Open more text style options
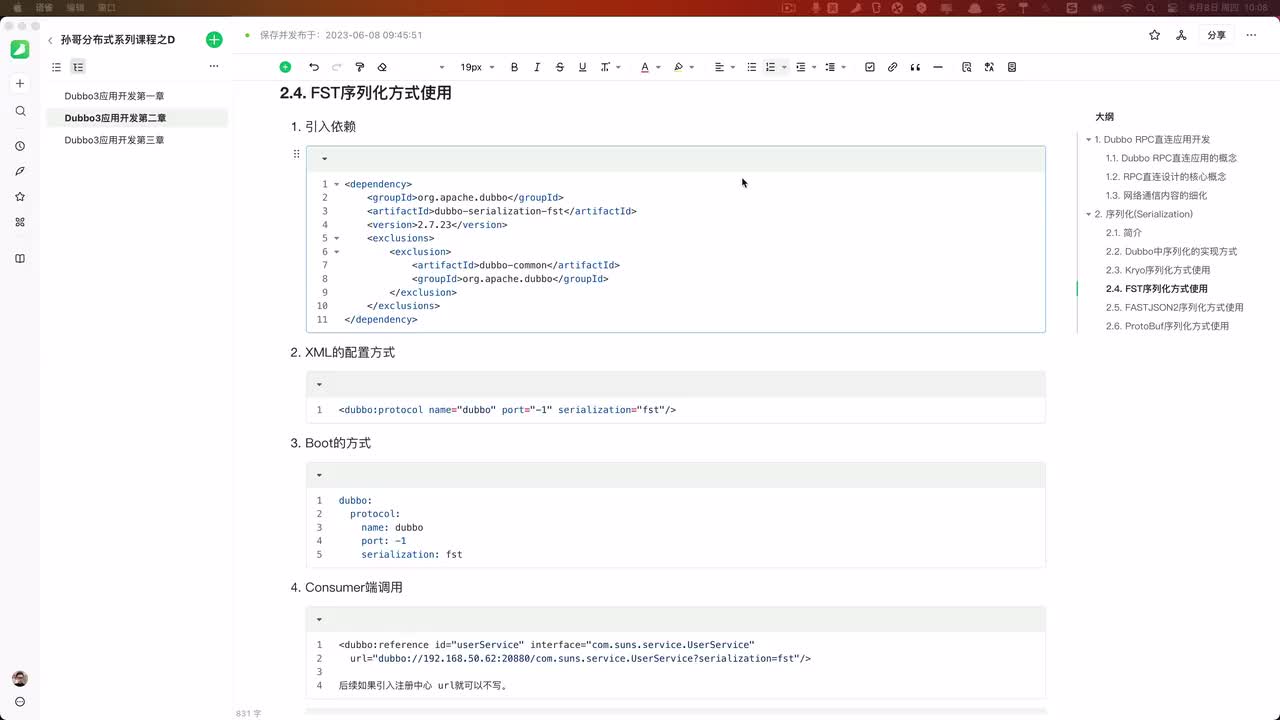This screenshot has width=1280, height=720. coord(608,67)
